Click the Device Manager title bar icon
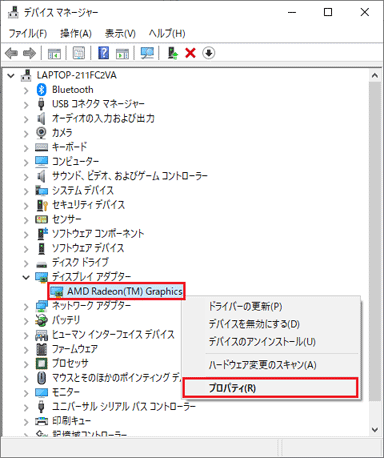The width and height of the screenshot is (384, 458). pos(13,12)
